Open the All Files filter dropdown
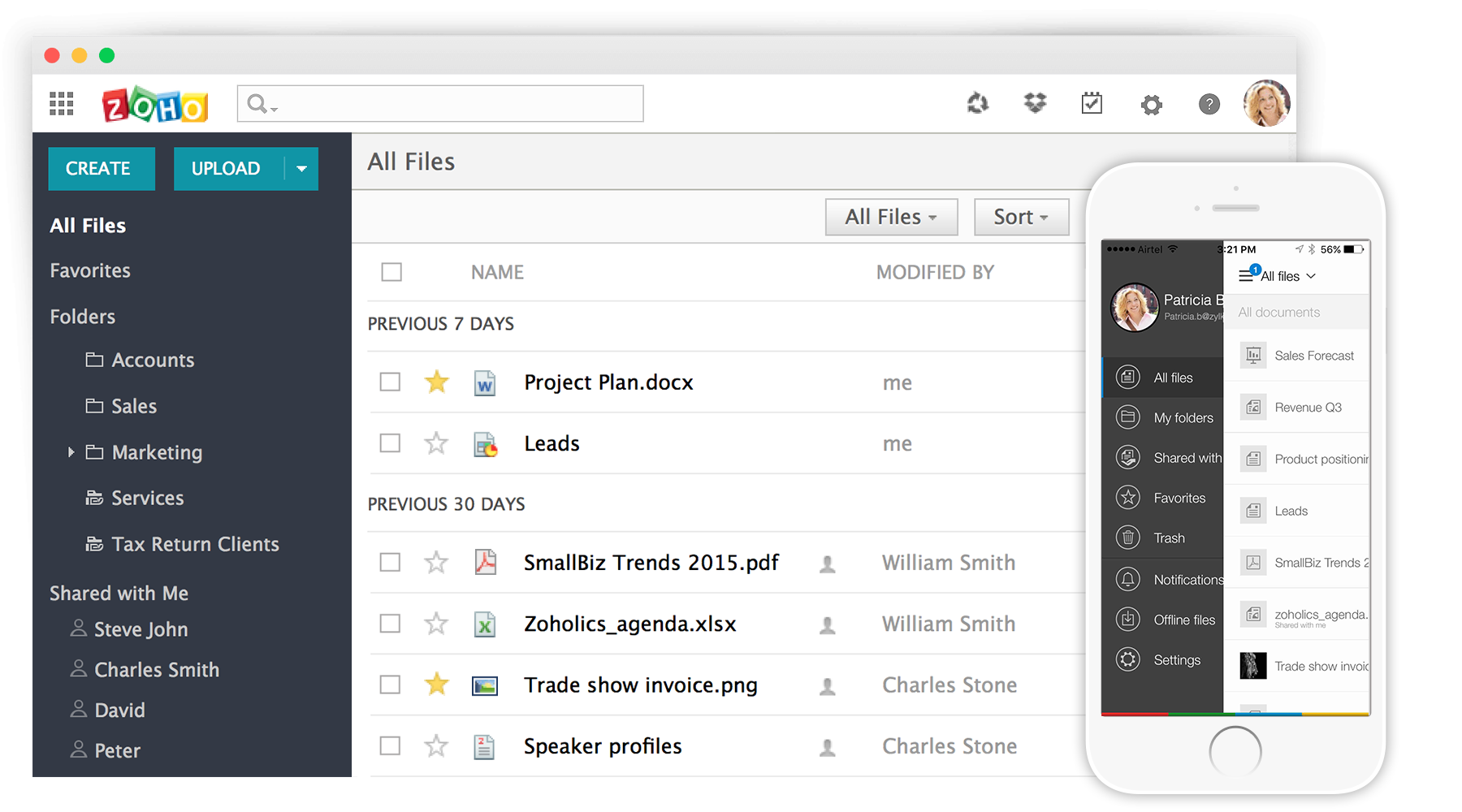 click(891, 217)
